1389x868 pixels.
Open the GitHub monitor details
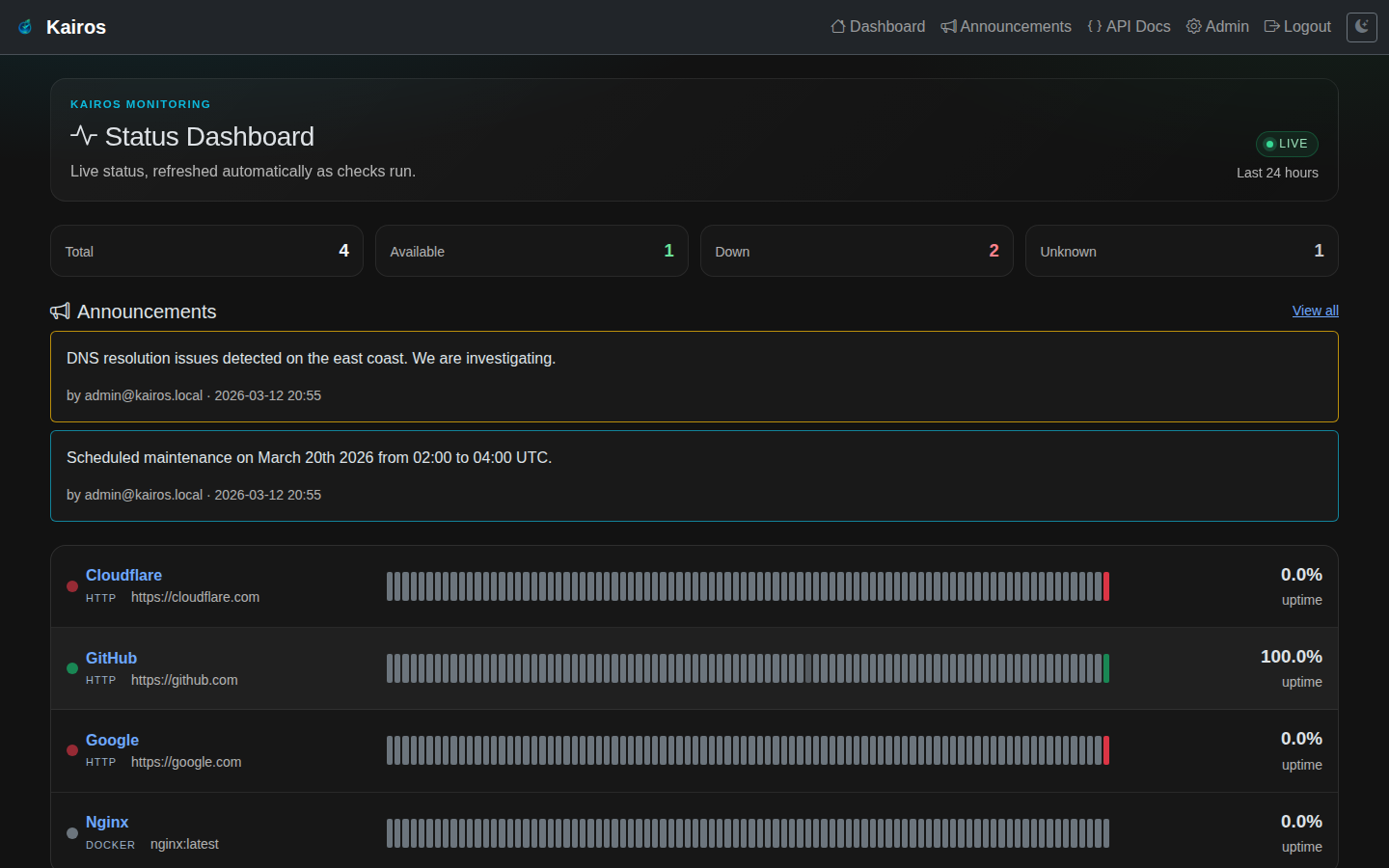(x=111, y=658)
